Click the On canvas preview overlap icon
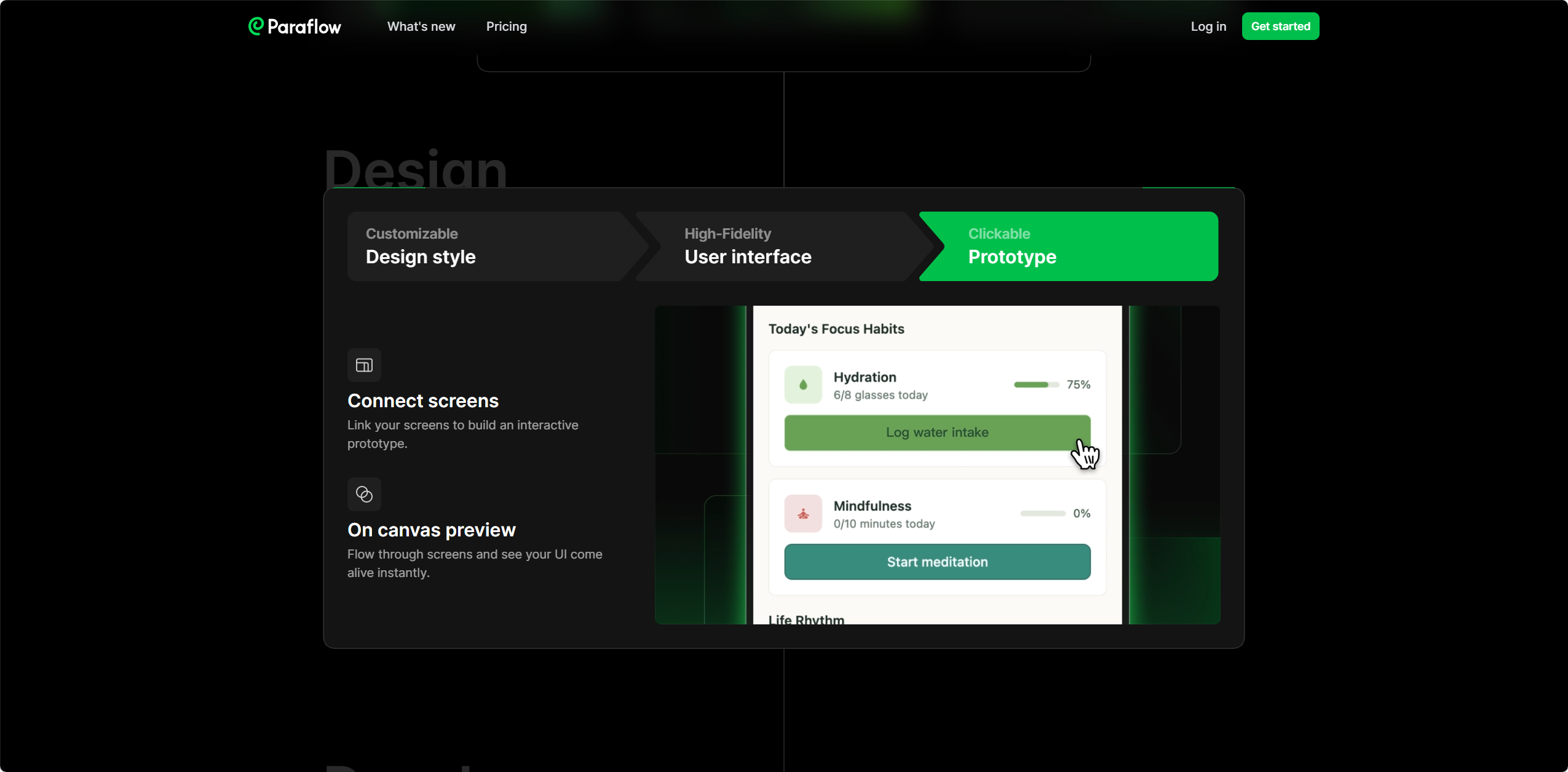Viewport: 1568px width, 772px height. tap(364, 494)
